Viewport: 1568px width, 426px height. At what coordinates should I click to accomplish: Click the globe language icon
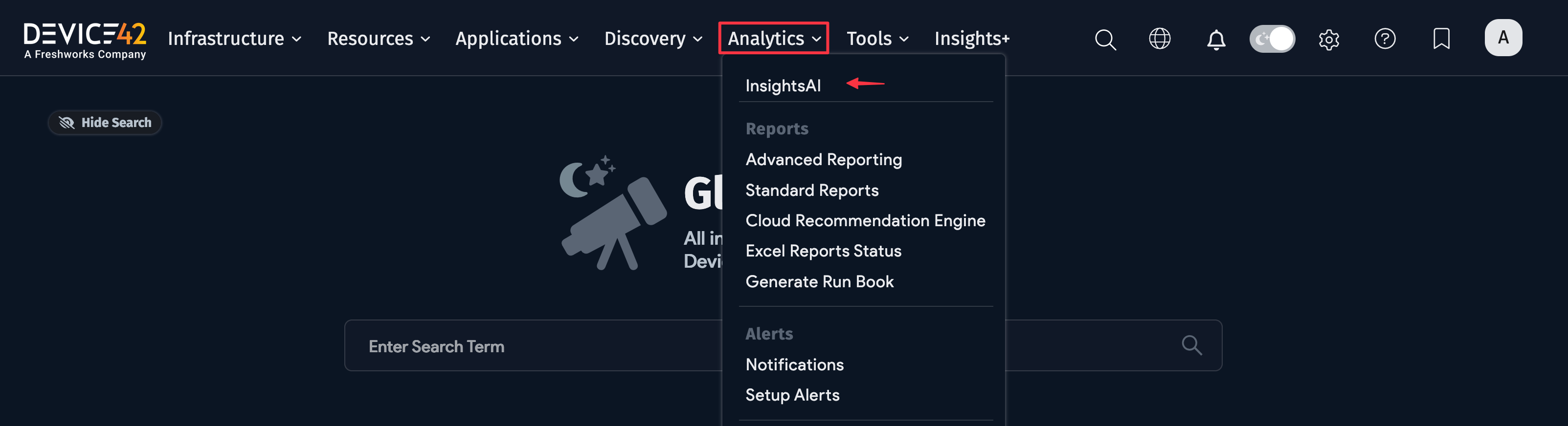1160,38
